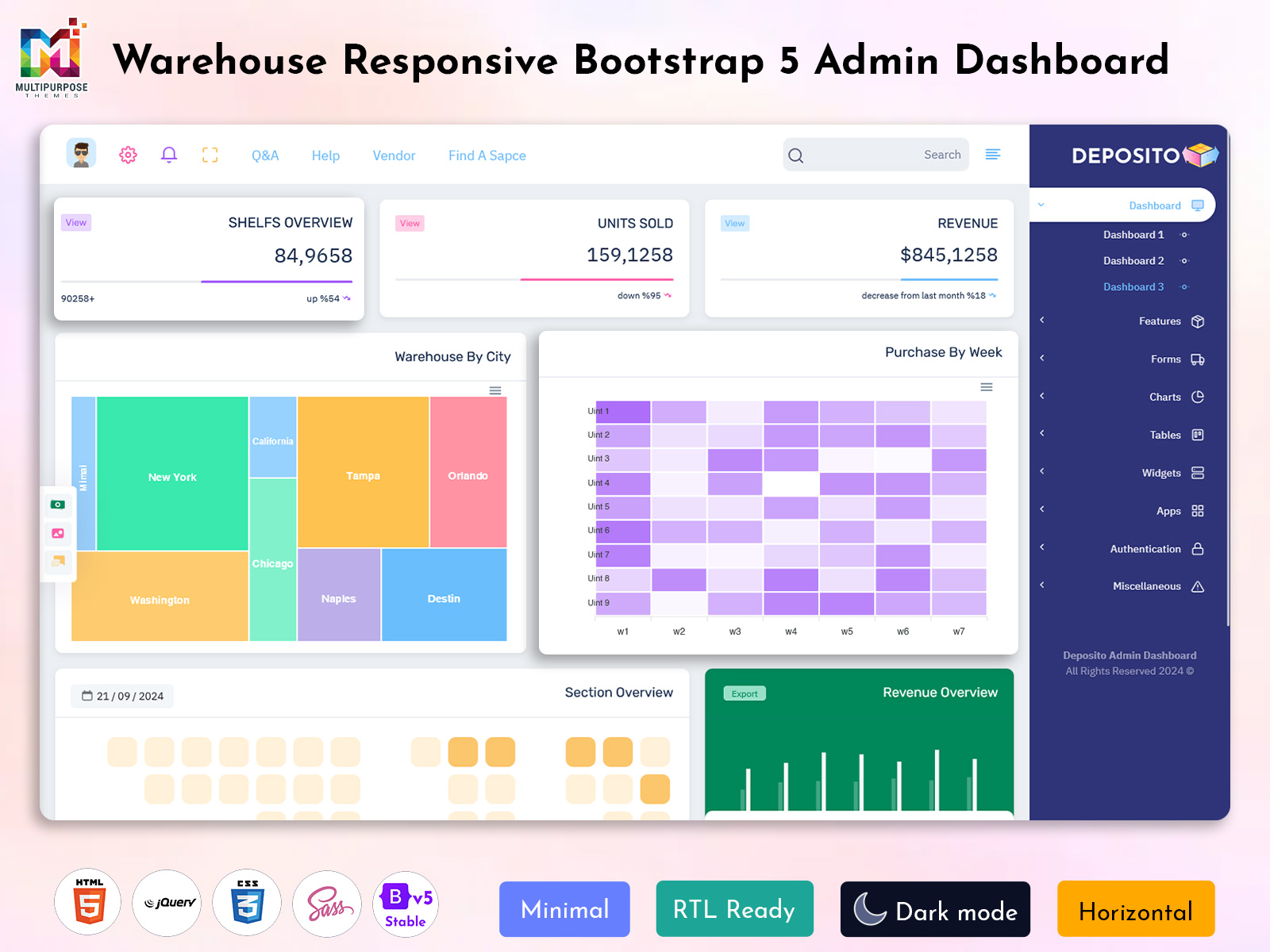The height and width of the screenshot is (952, 1270).
Task: Select Dashboard 3 in sidebar
Action: (x=1133, y=287)
